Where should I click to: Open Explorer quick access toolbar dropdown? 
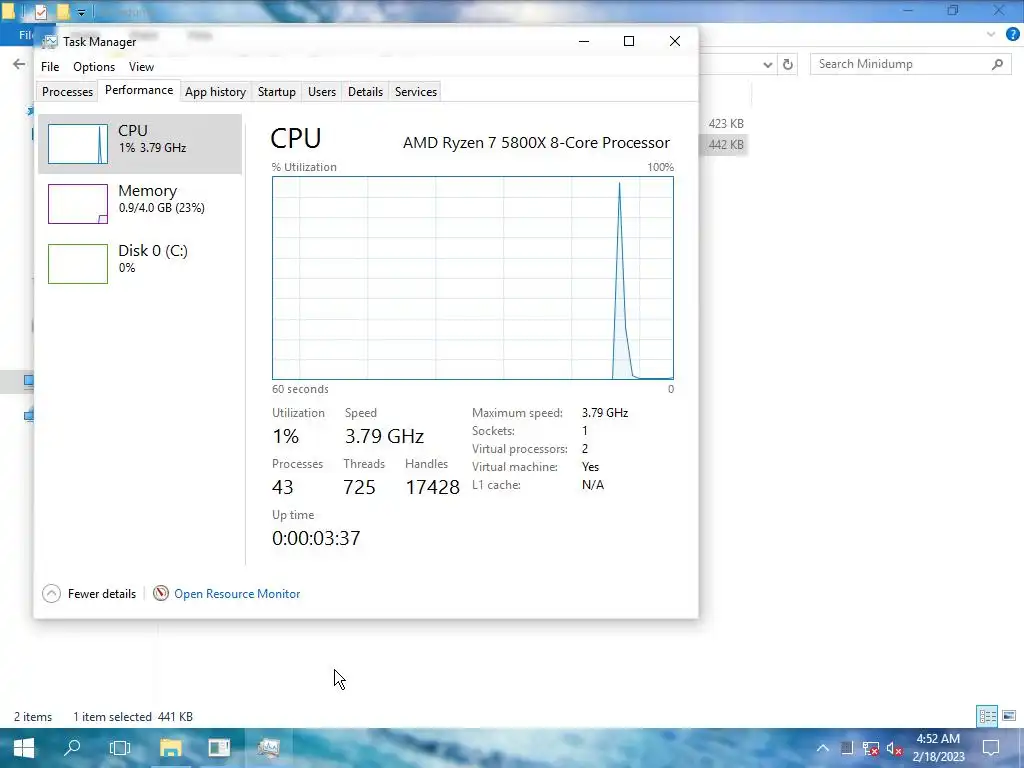82,12
